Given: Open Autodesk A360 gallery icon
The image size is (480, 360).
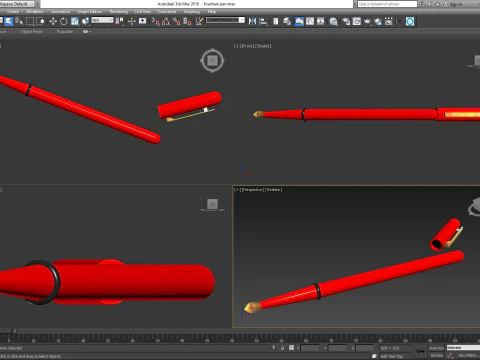Looking at the screenshot, I should [x=389, y=21].
